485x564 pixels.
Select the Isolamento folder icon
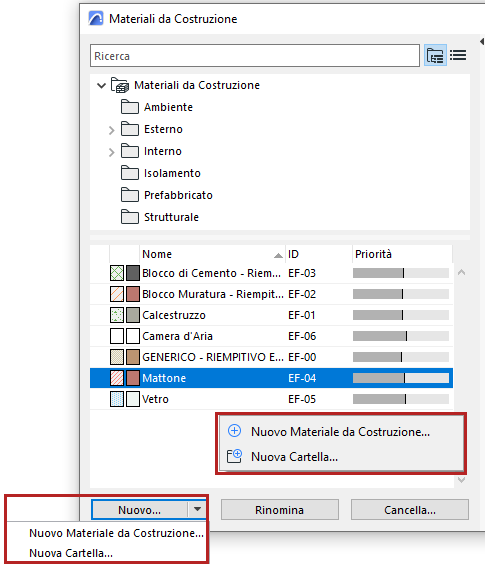(130, 173)
